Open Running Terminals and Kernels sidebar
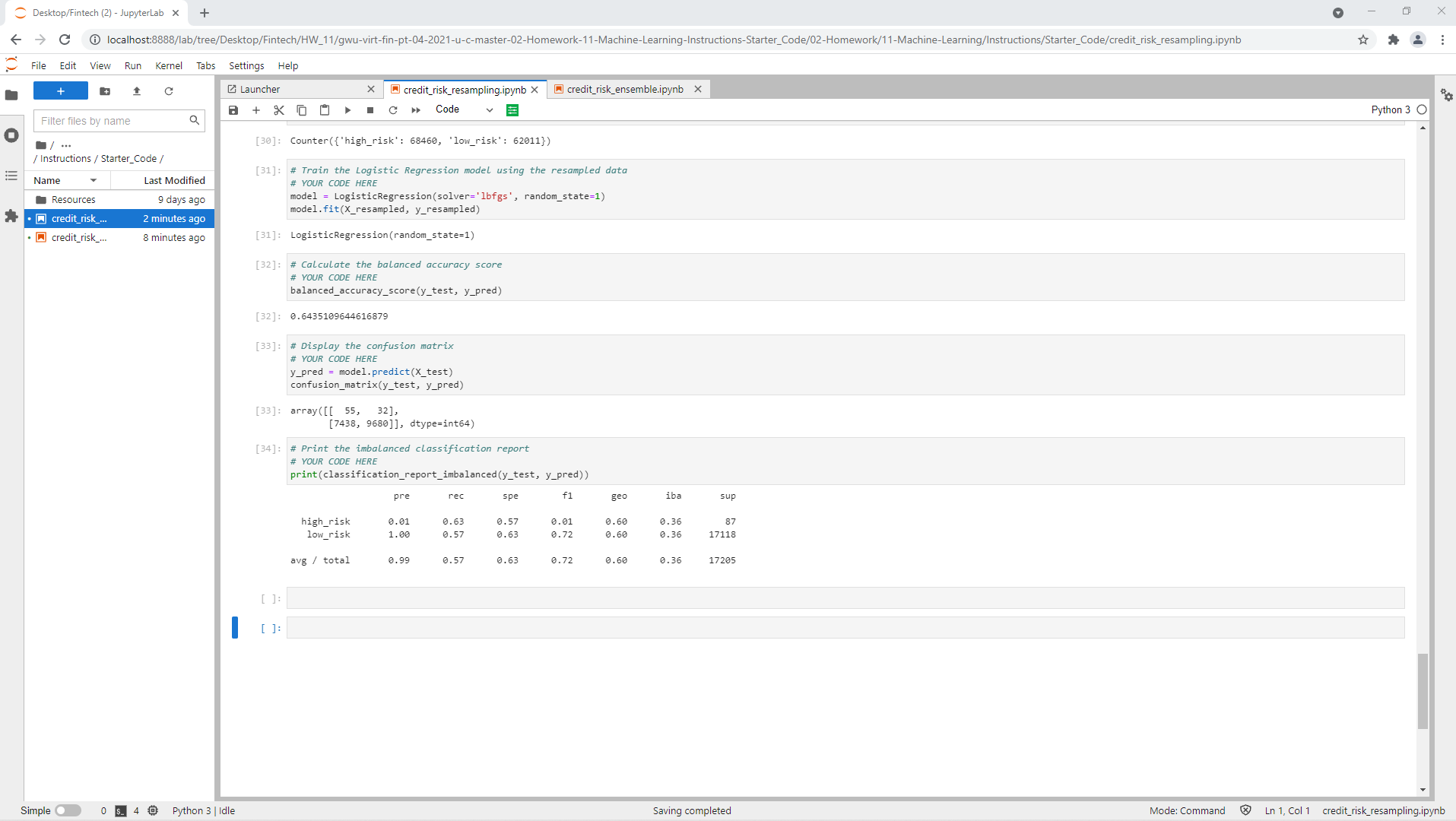1456x821 pixels. (11, 135)
